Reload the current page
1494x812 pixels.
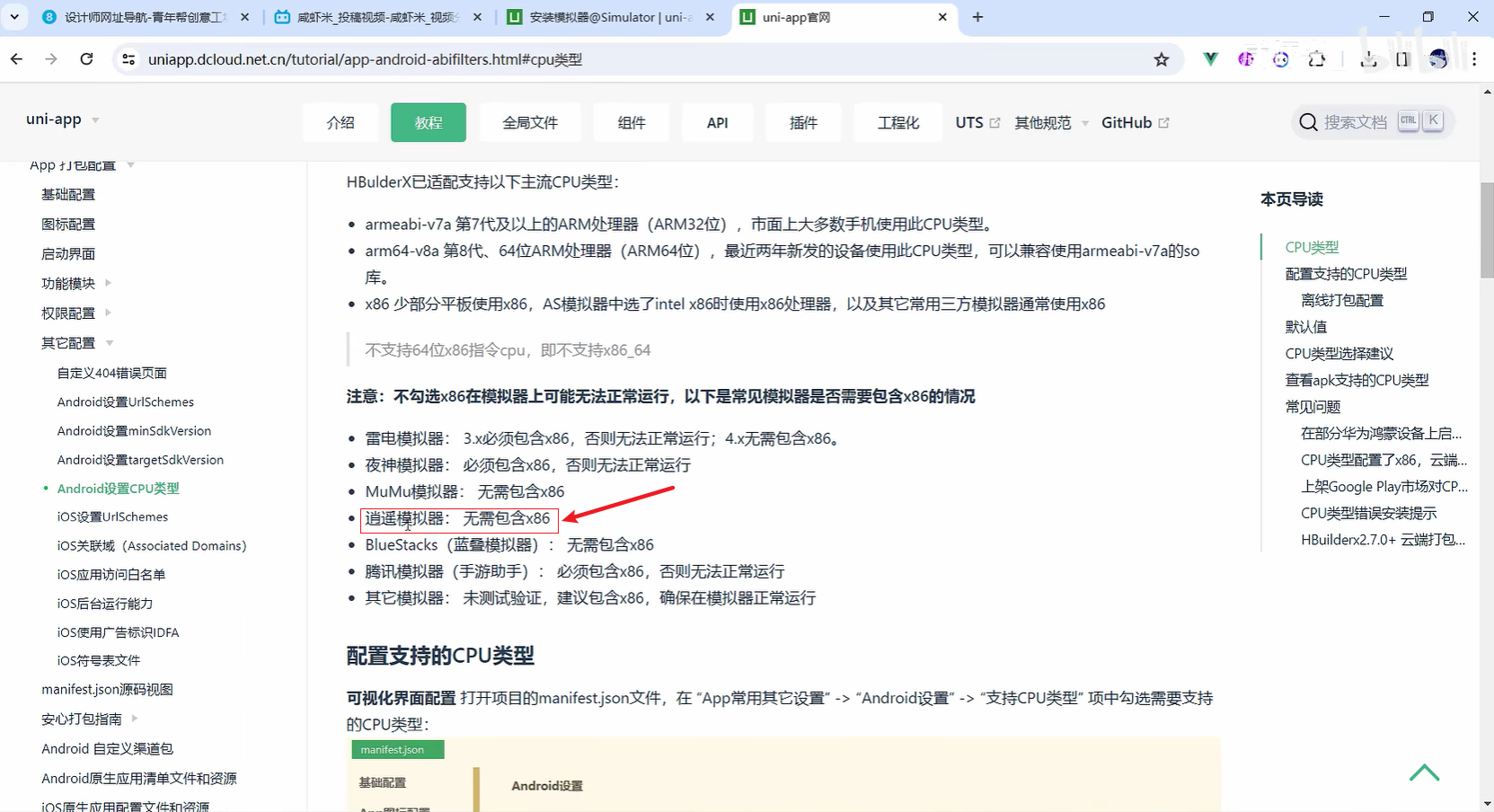pos(86,59)
